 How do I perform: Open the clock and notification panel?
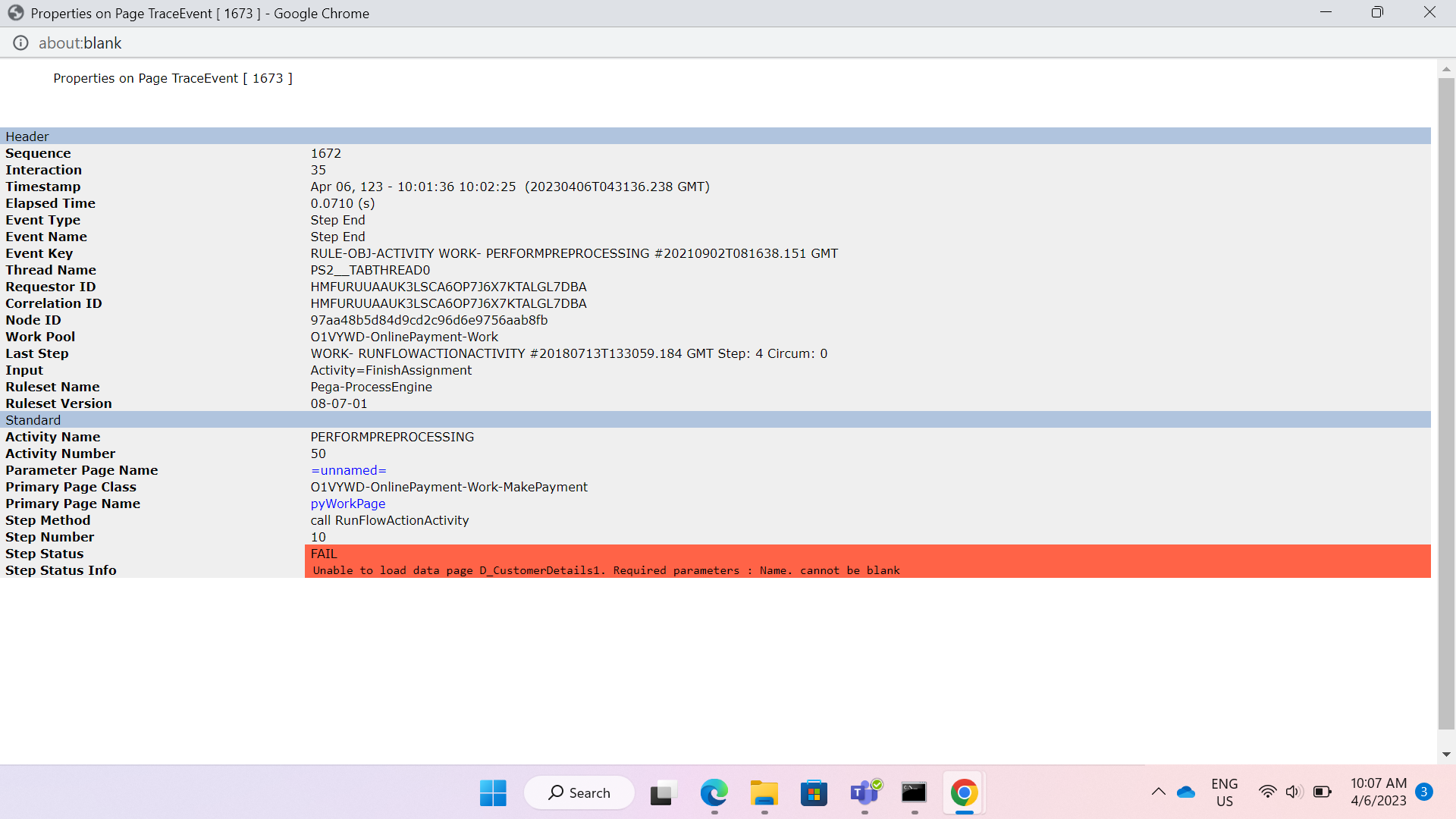1379,792
